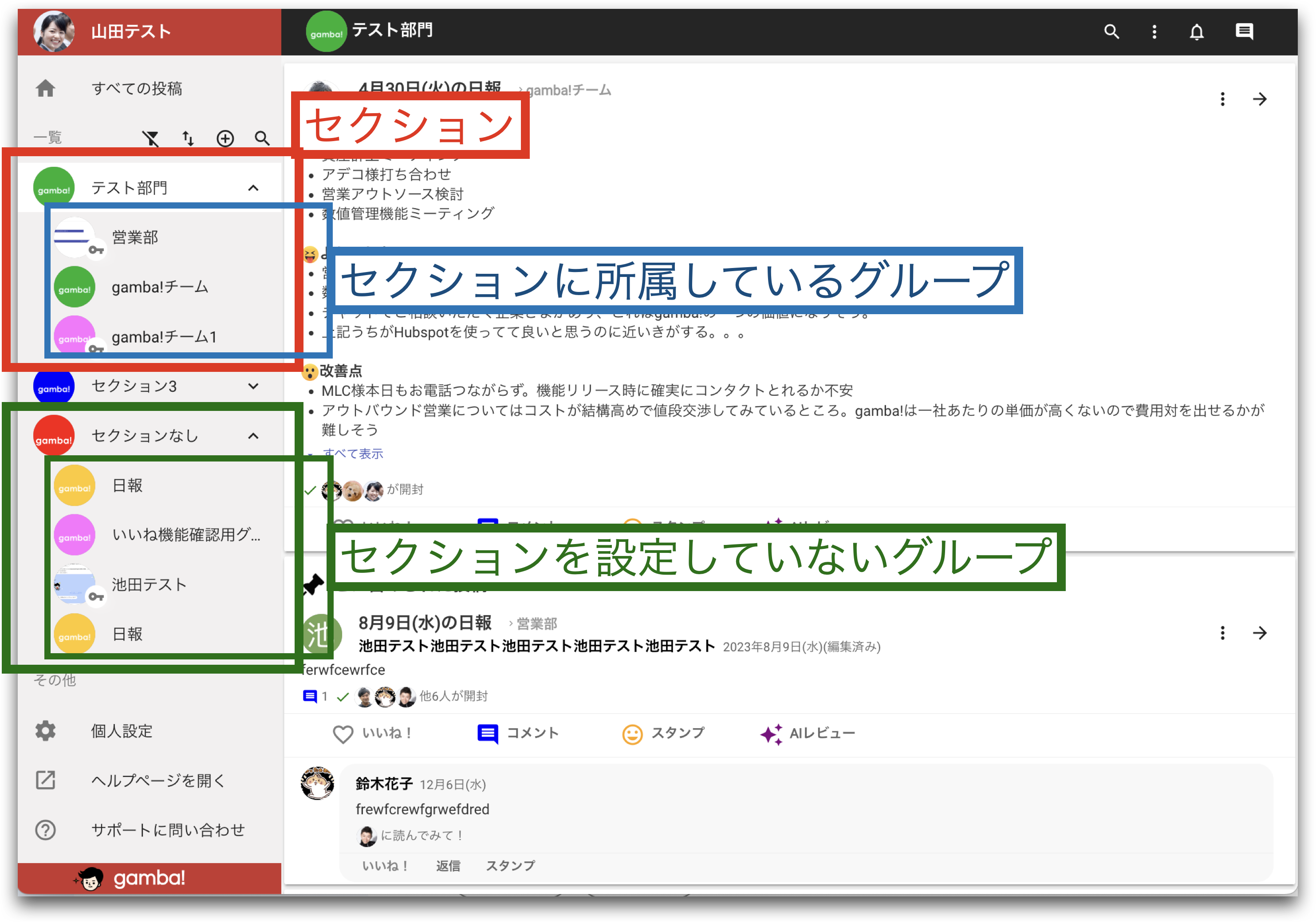This screenshot has height=923, width=1316.
Task: Click the セクション3 blue gamba! icon
Action: [54, 387]
